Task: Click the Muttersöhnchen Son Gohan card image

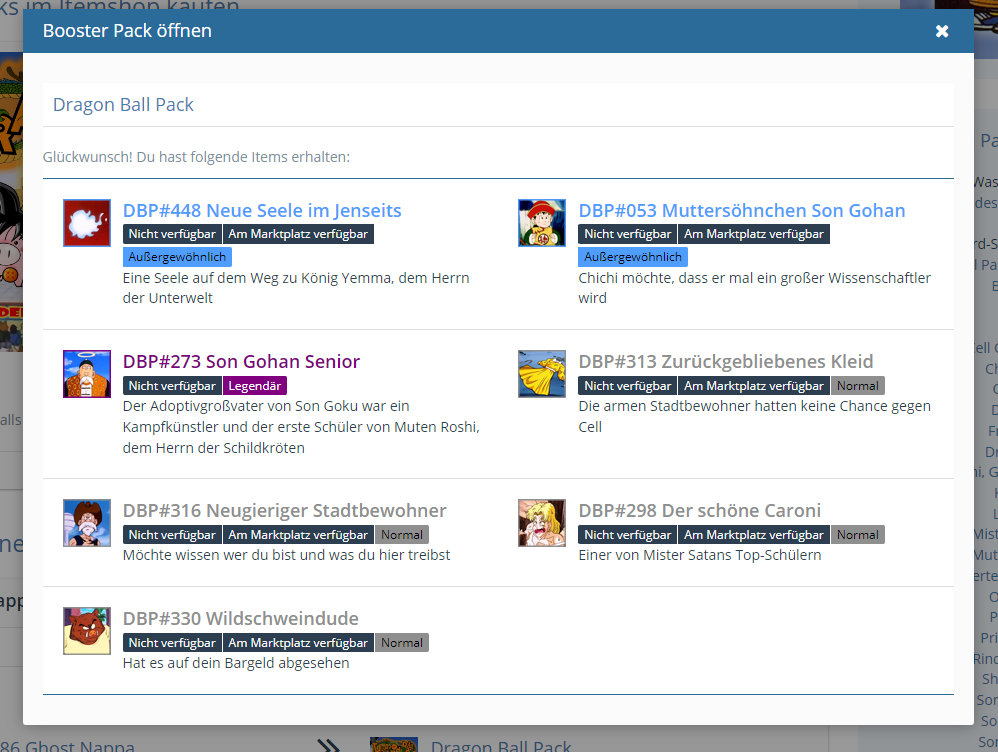Action: (542, 223)
